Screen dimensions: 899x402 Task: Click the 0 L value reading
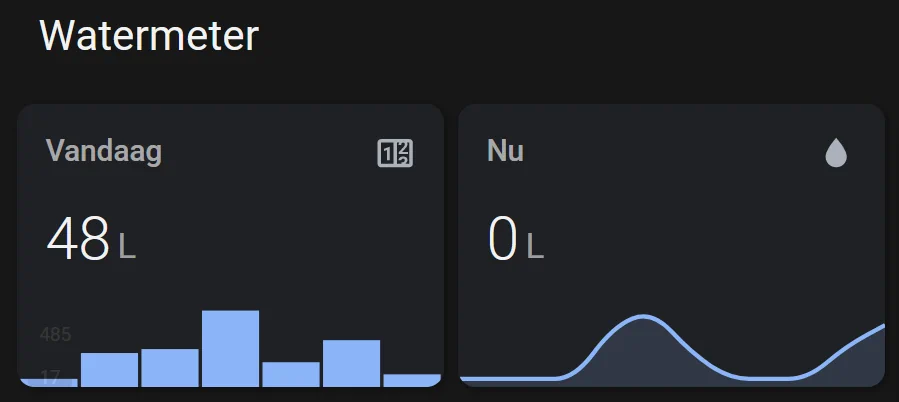[x=515, y=239]
